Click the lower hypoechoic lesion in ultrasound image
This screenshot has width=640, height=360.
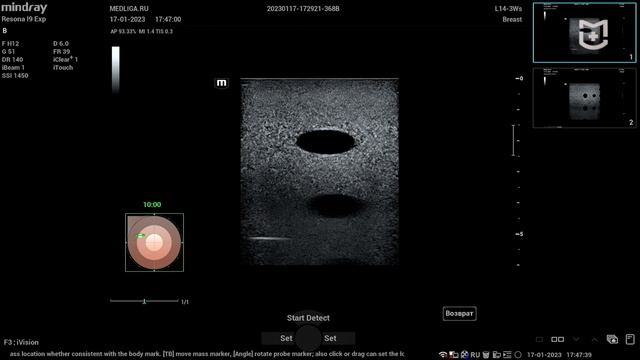pos(335,206)
